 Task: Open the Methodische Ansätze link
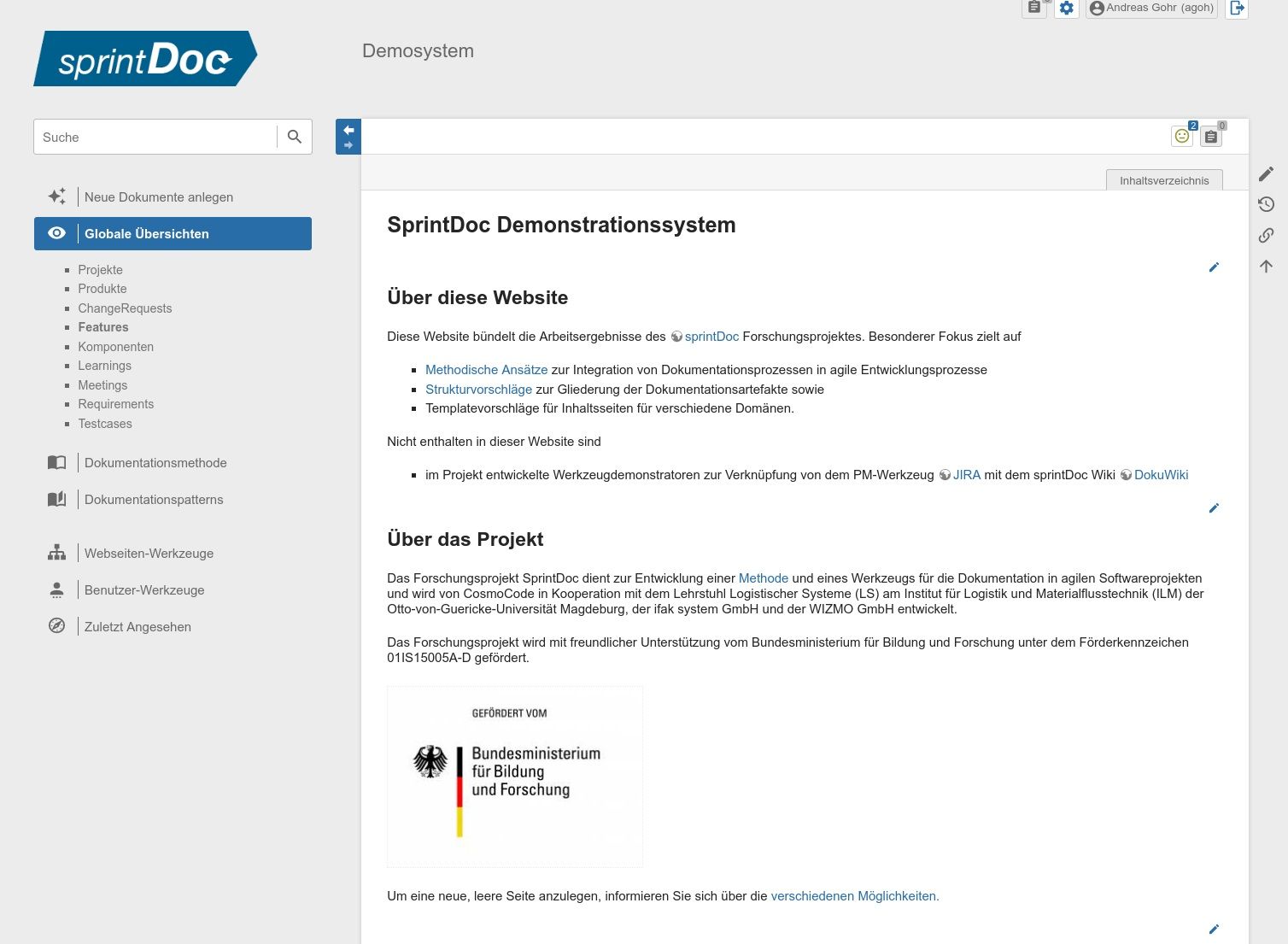pyautogui.click(x=486, y=369)
